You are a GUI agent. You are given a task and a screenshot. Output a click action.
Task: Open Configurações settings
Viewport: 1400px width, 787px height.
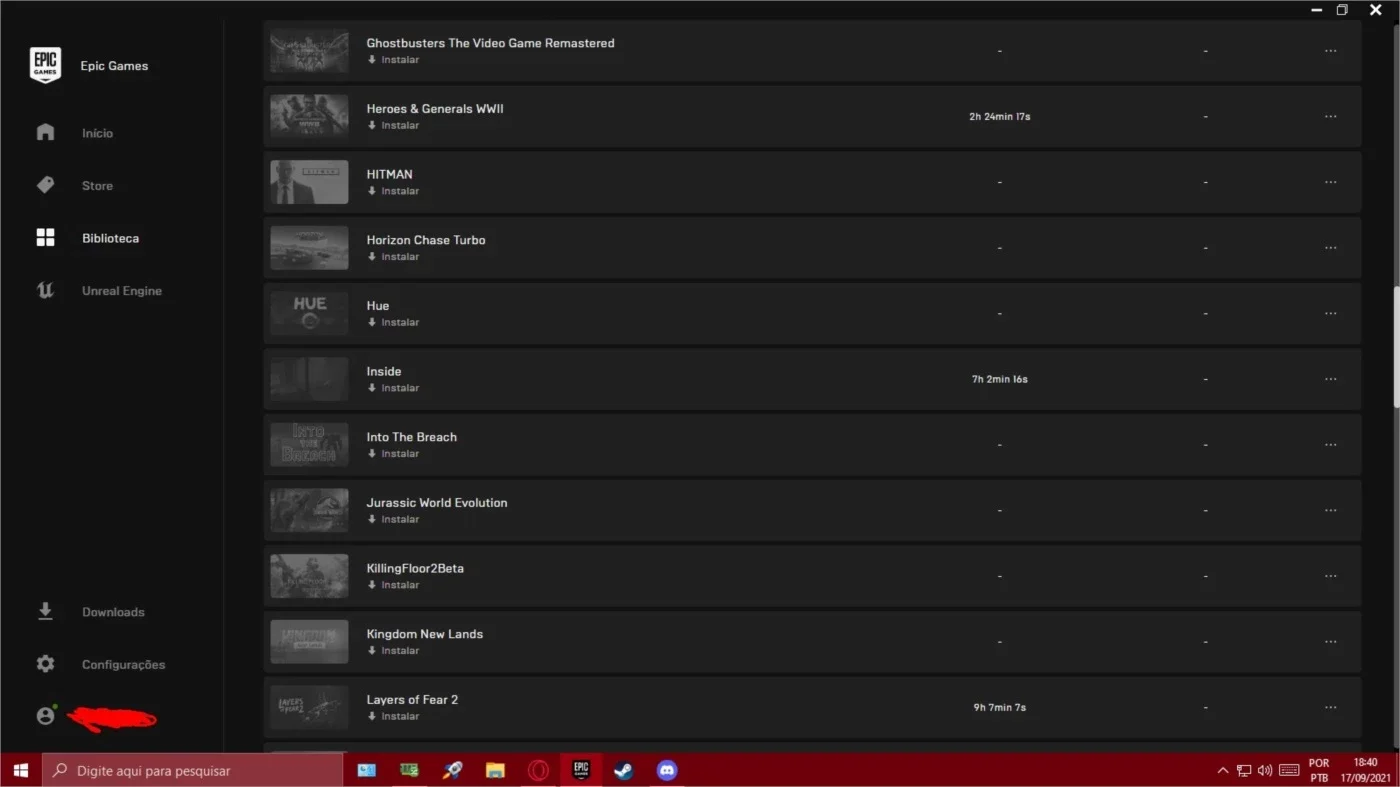click(123, 664)
